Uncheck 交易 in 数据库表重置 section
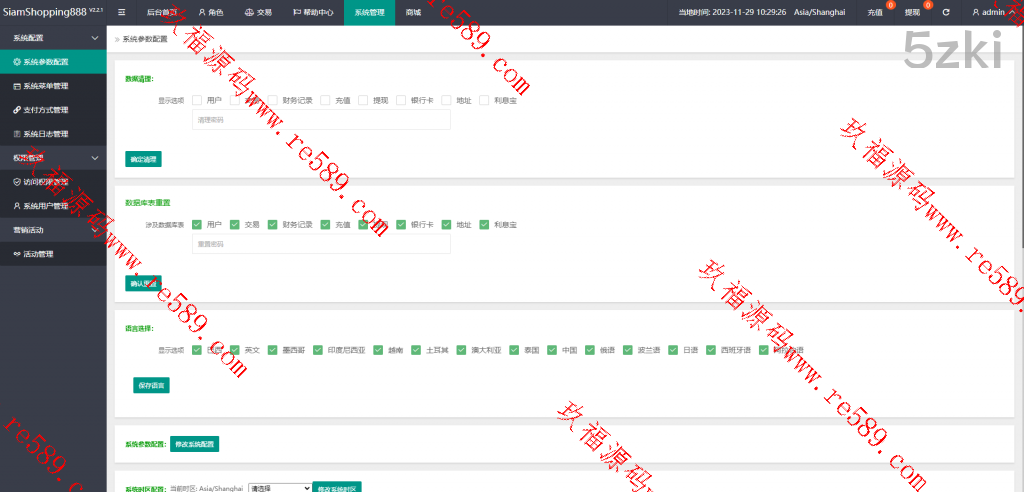The height and width of the screenshot is (492, 1024). coord(235,225)
